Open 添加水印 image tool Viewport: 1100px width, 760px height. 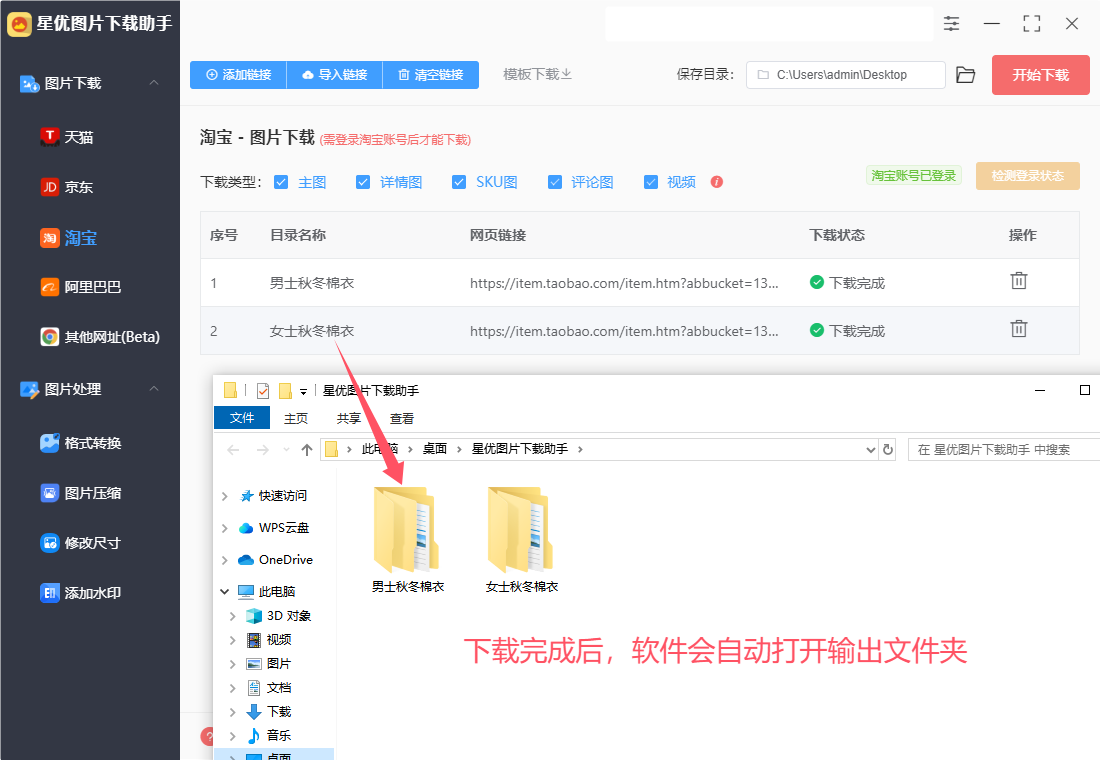[x=81, y=593]
